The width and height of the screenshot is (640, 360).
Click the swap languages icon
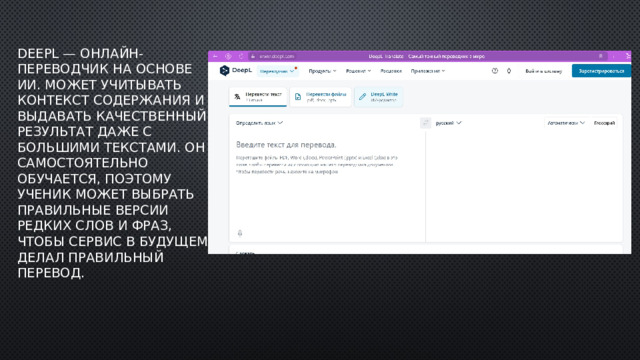point(425,123)
